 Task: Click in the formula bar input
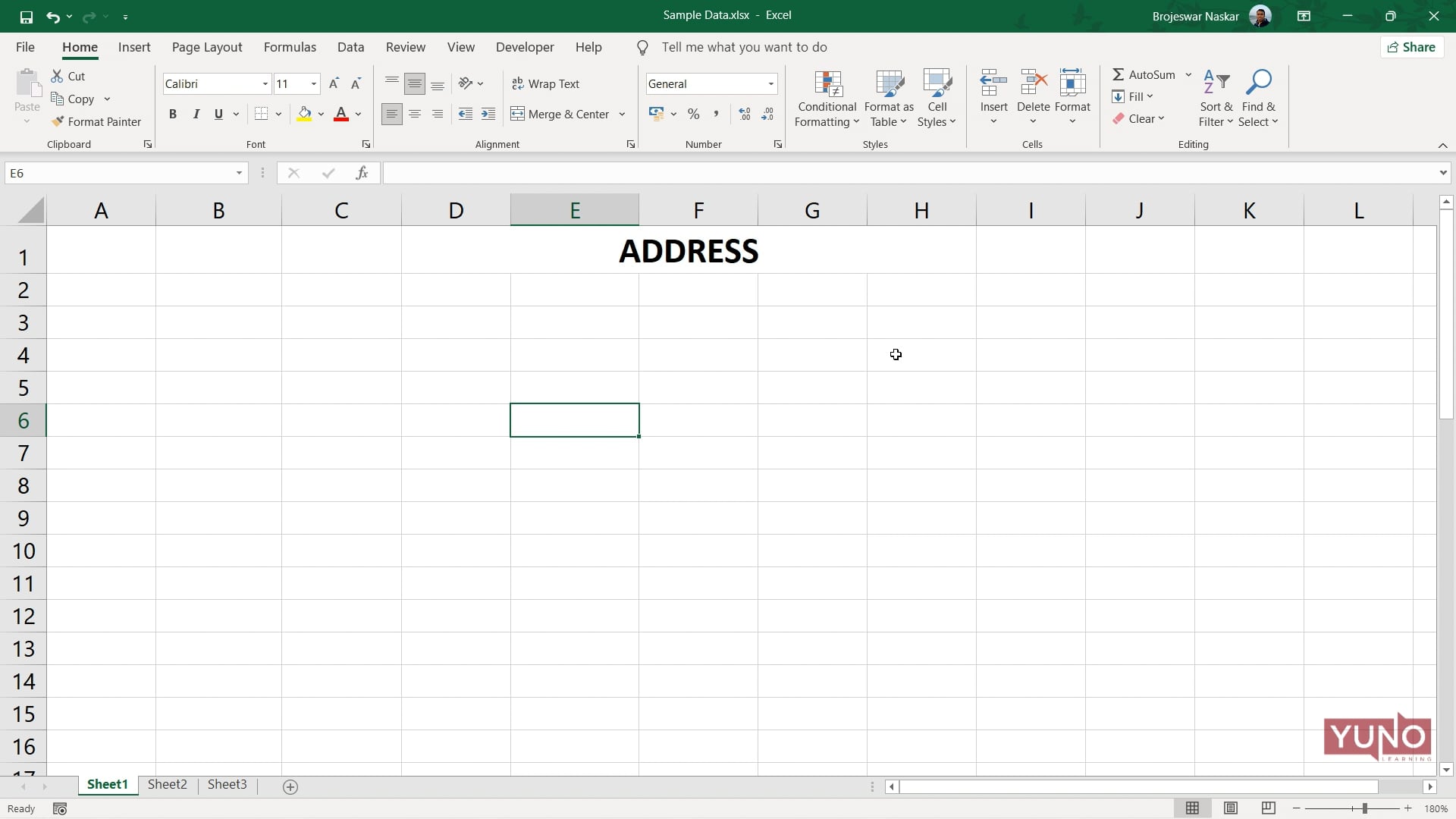pyautogui.click(x=910, y=173)
